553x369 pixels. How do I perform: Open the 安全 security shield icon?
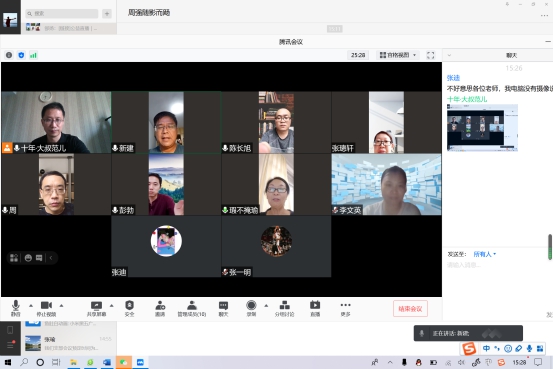(x=129, y=308)
